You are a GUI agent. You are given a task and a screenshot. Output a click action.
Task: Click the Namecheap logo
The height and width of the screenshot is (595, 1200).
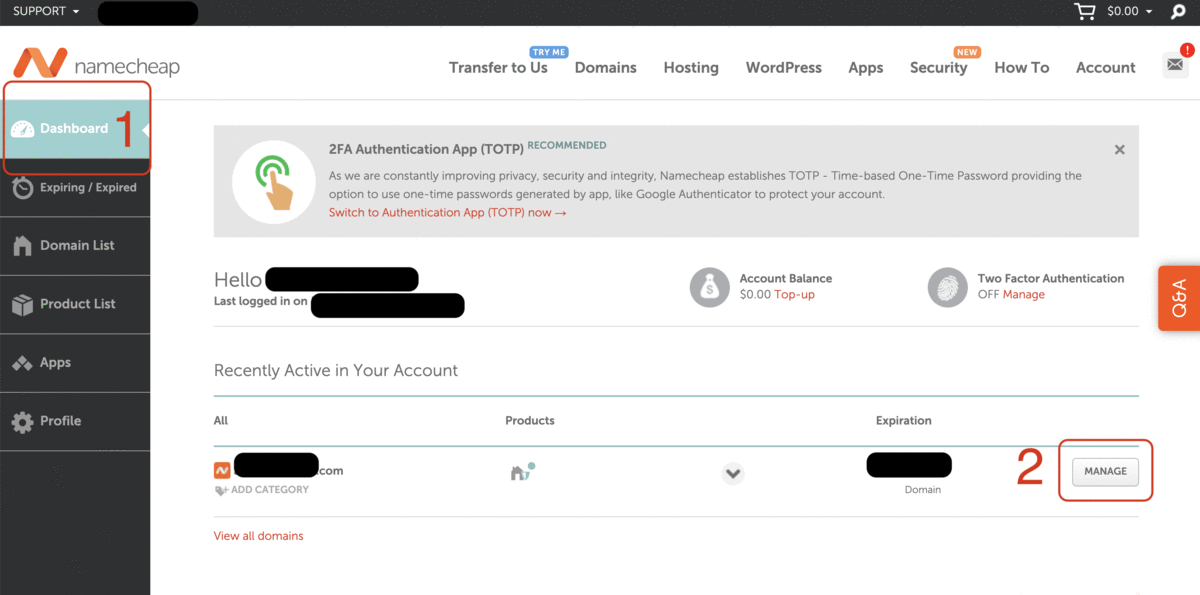97,64
